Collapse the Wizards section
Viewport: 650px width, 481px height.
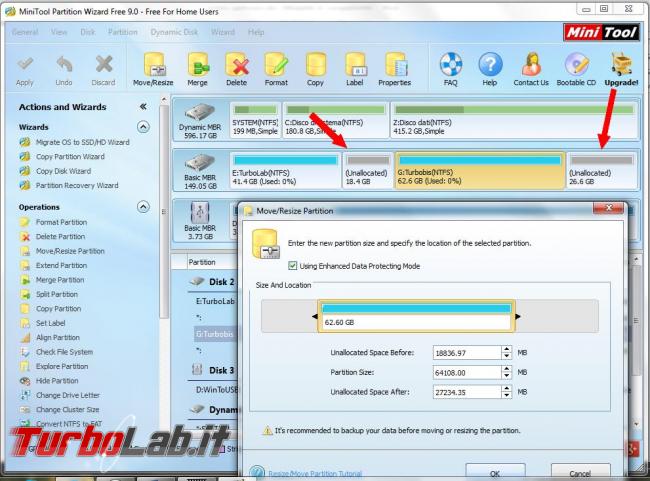143,127
